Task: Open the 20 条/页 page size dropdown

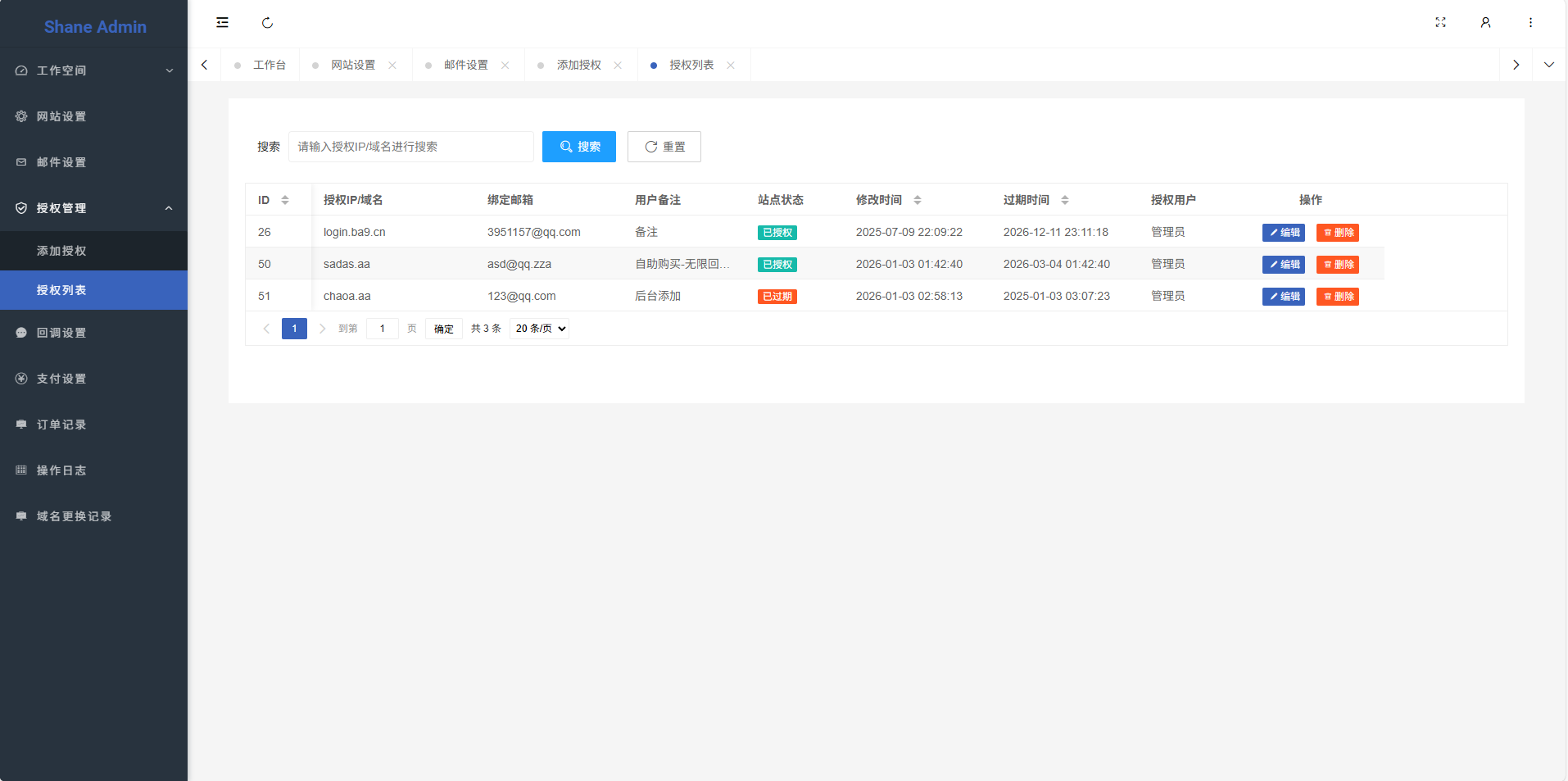Action: point(539,329)
